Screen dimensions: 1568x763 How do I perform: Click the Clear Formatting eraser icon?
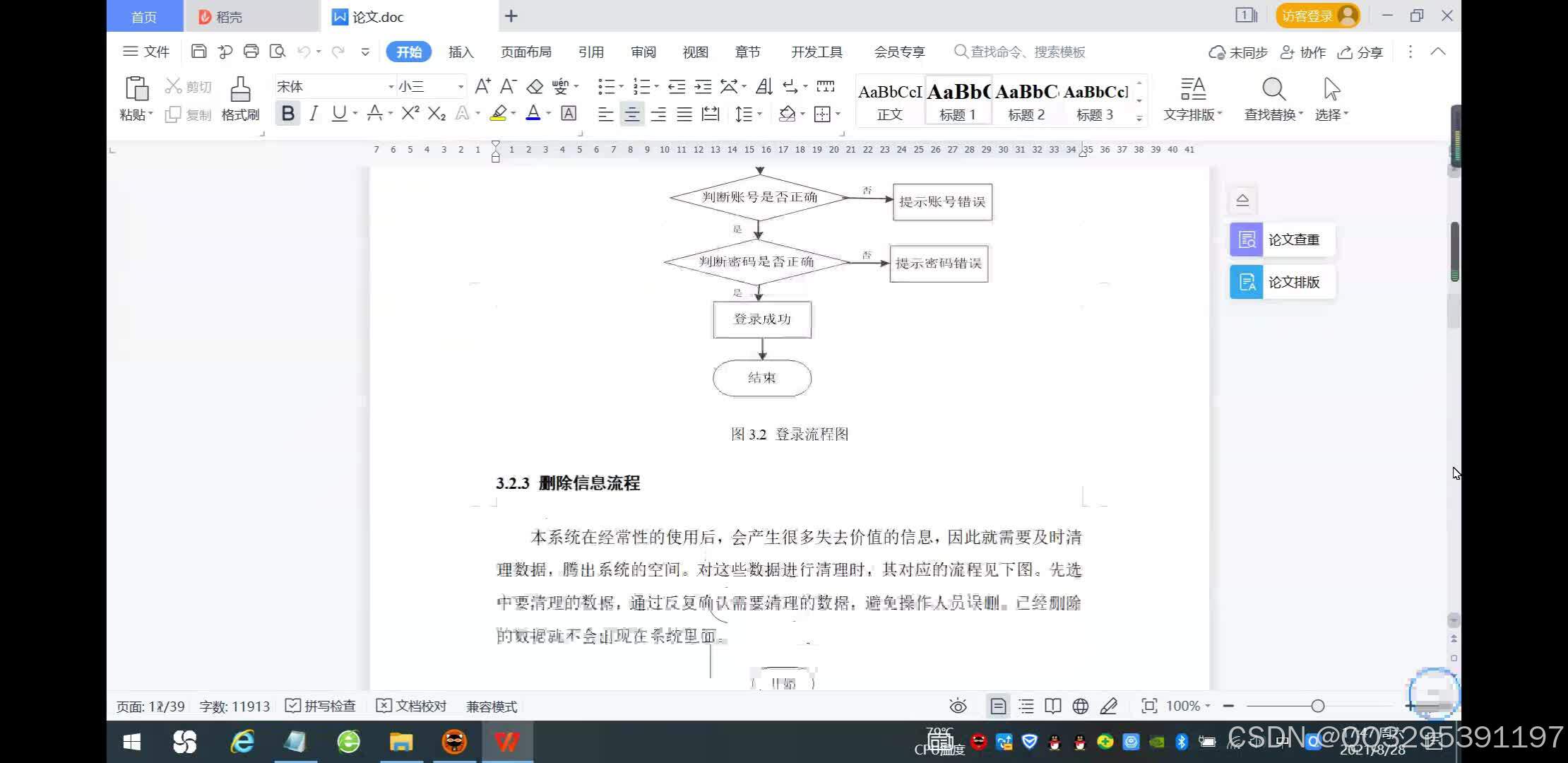[x=535, y=86]
